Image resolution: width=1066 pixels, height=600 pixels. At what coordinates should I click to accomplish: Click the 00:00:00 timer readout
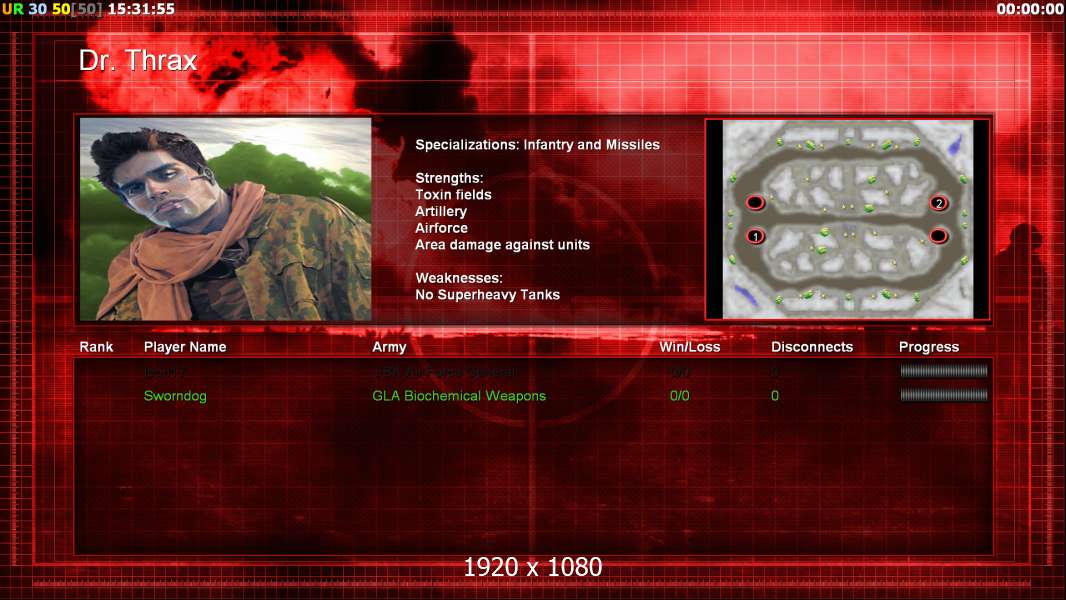[x=1029, y=9]
